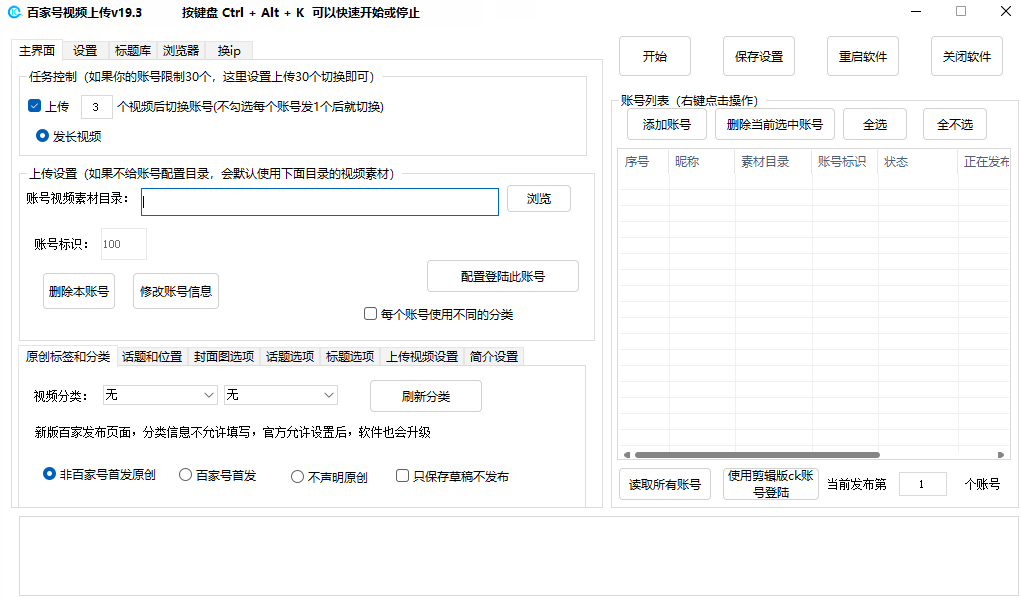The image size is (1021, 598).
Task: Select the 不声明原创 radio button
Action: point(298,477)
